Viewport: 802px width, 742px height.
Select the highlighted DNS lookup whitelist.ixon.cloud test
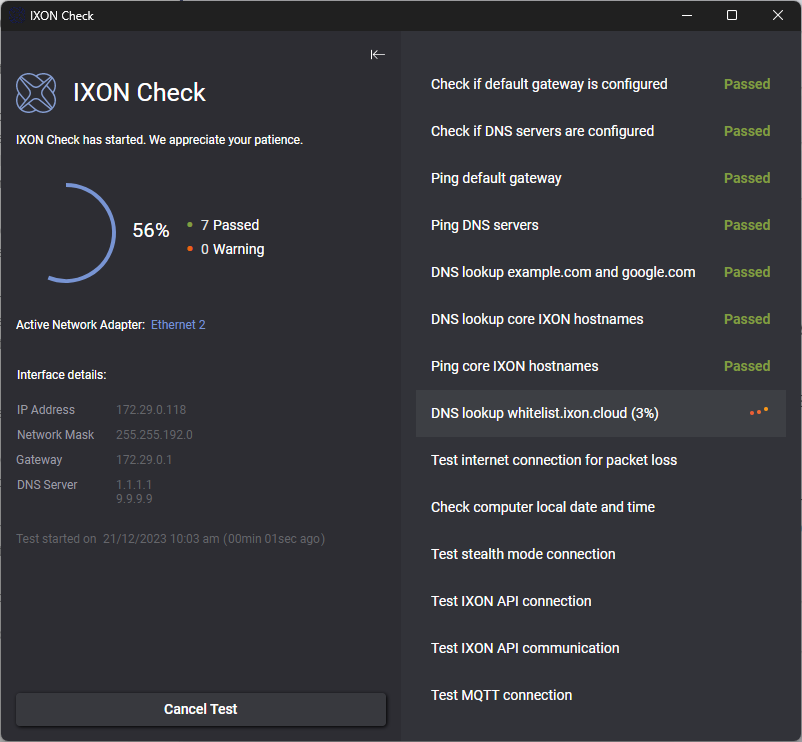tap(600, 412)
